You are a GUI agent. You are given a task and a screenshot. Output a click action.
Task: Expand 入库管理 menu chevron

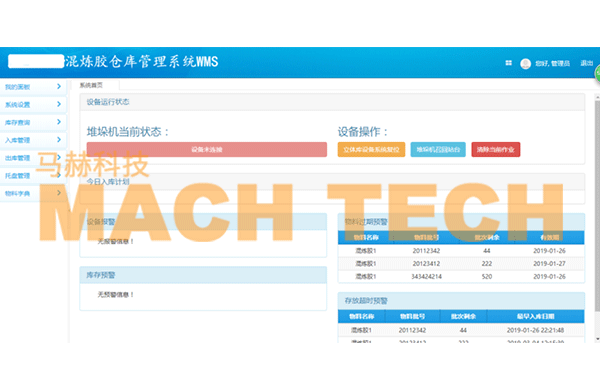59,140
